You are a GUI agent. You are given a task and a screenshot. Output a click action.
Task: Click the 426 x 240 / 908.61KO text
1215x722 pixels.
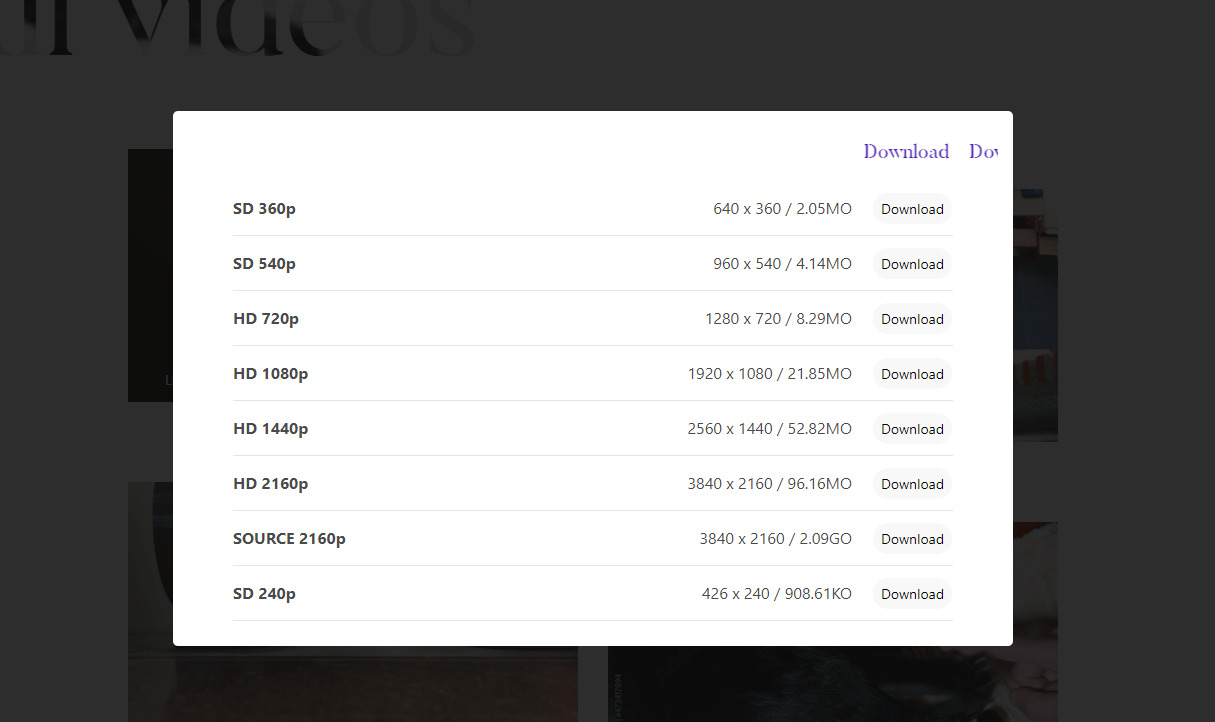[776, 594]
